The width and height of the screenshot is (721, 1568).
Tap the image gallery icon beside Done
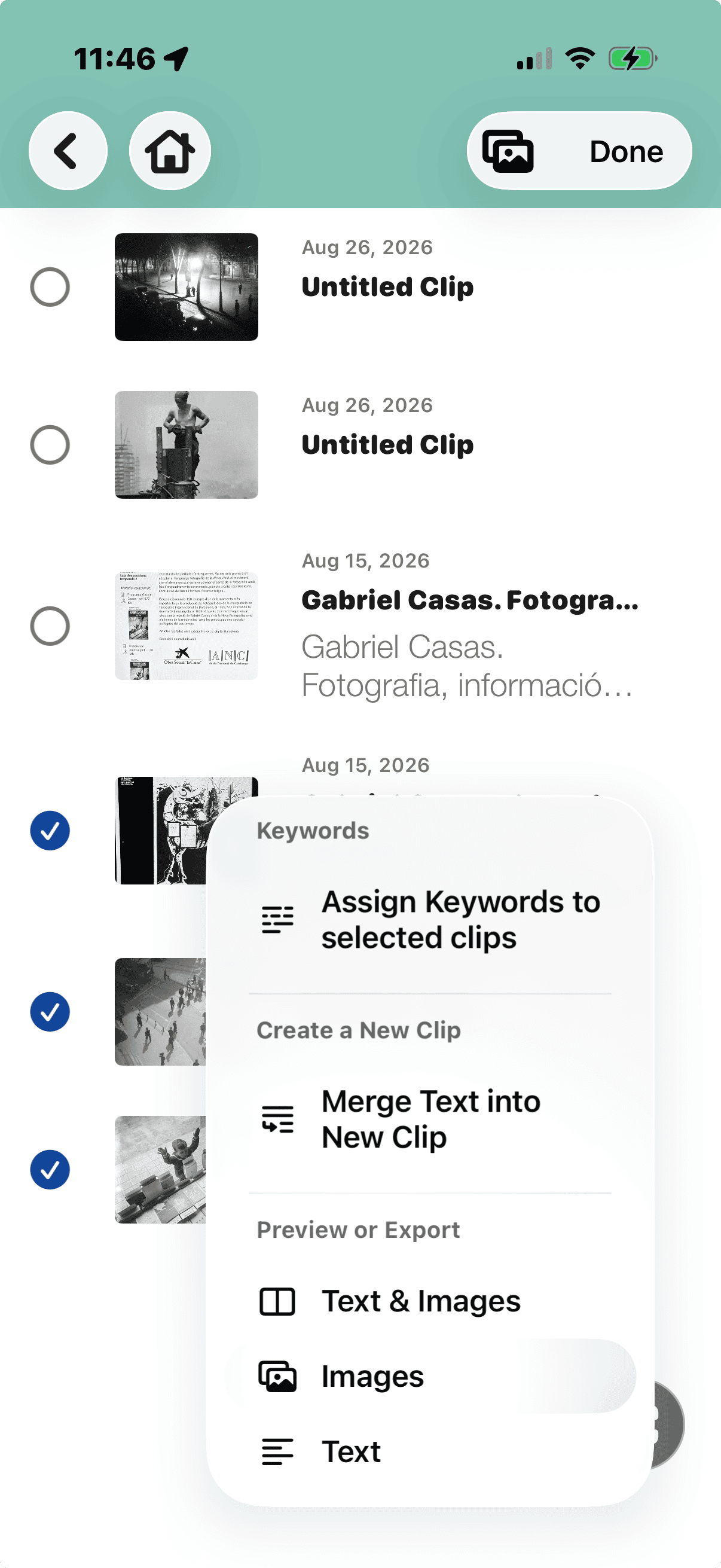click(x=508, y=151)
